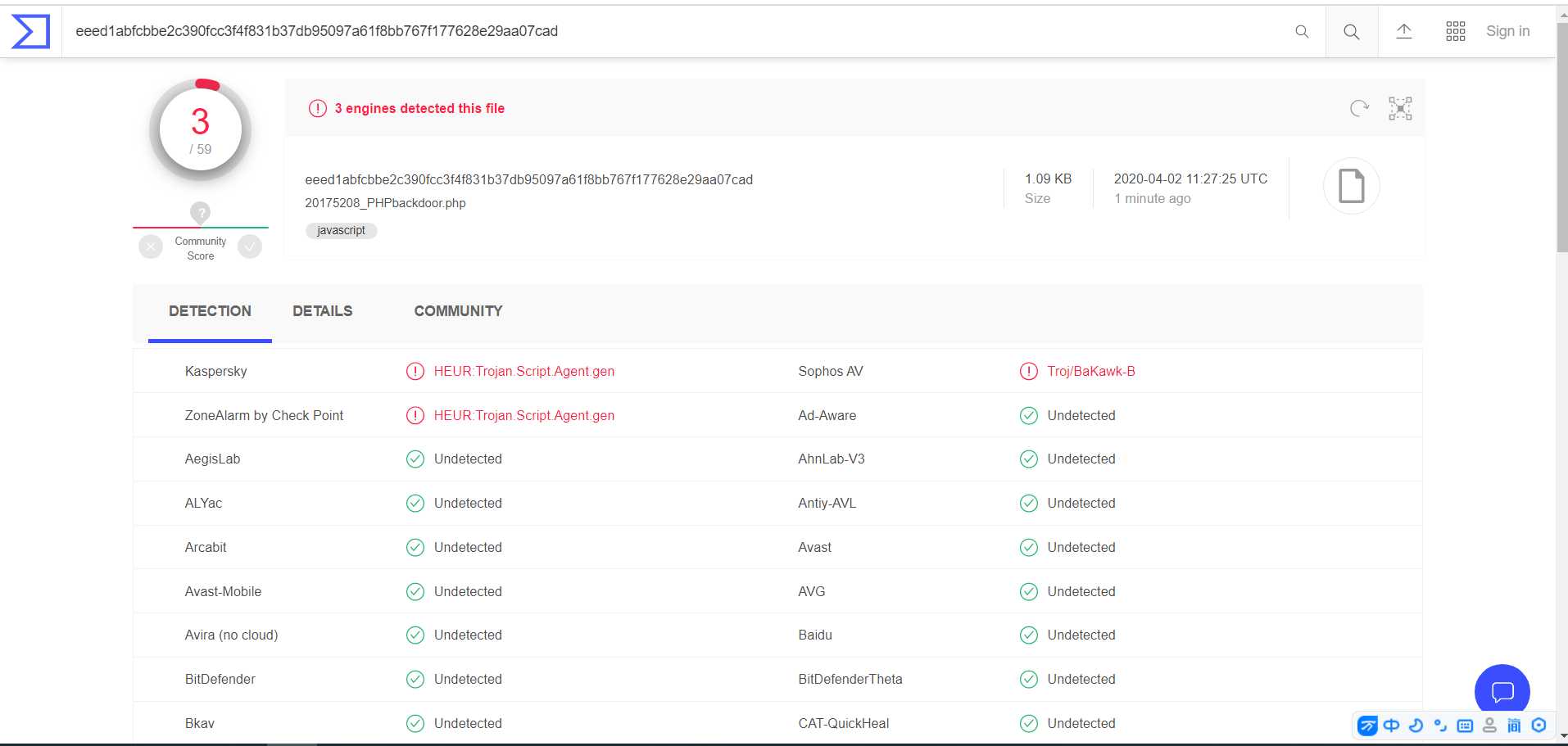1568x746 pixels.
Task: Click the Sign in link
Action: (x=1508, y=31)
